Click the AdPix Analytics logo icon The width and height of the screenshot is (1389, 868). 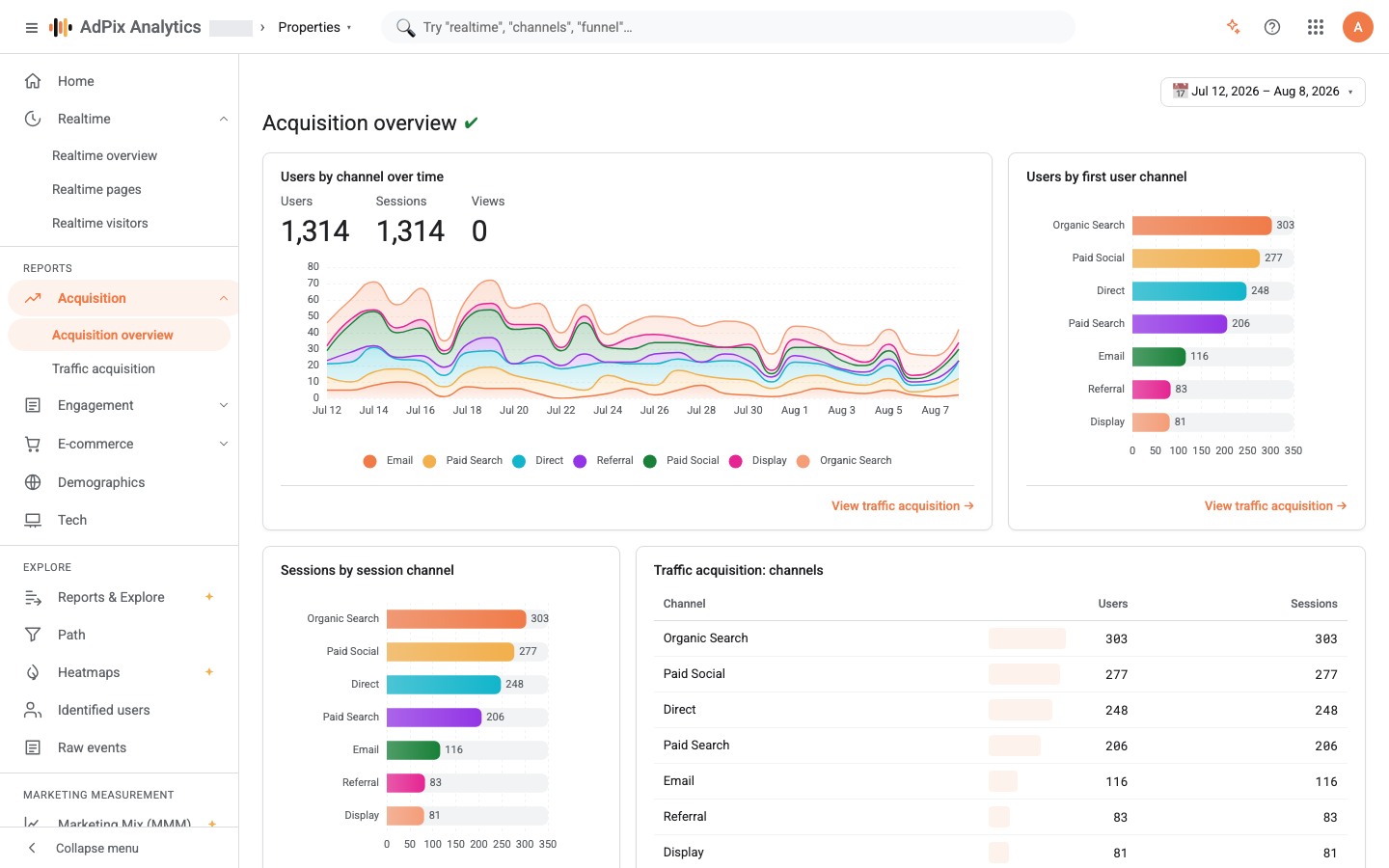61,27
